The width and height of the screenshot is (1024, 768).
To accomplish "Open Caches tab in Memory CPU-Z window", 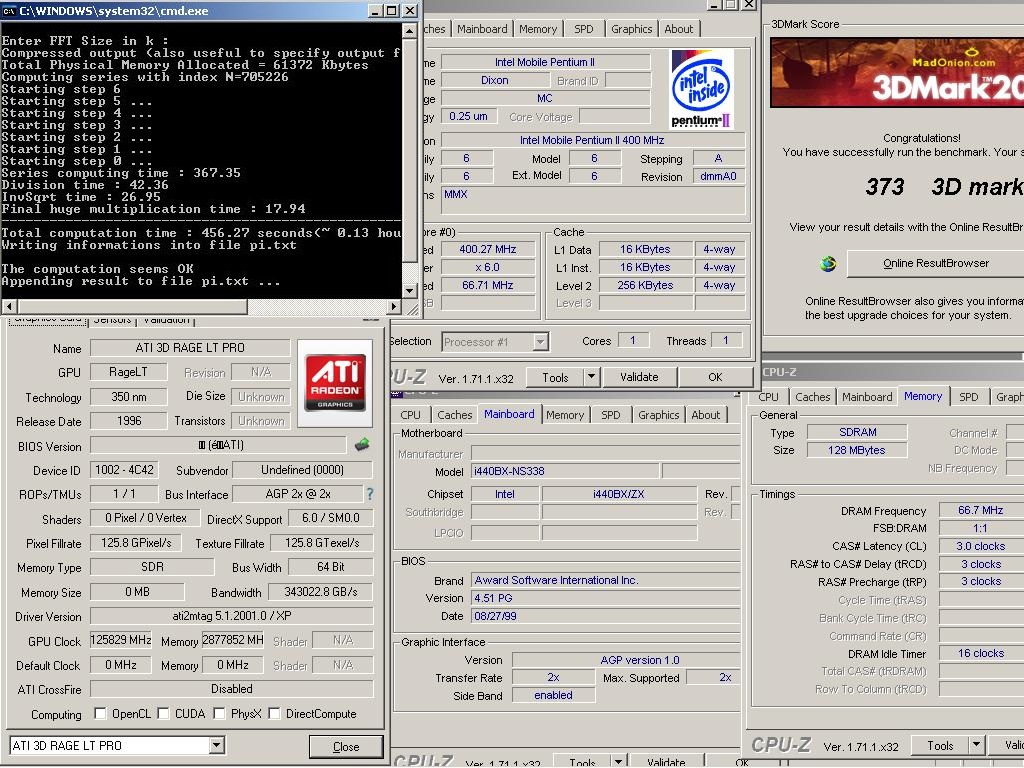I will click(x=812, y=396).
